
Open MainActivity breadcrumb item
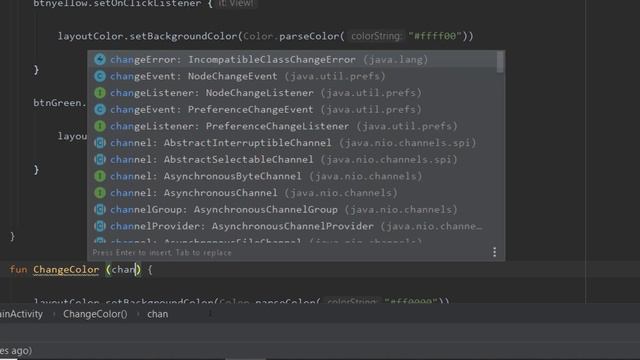click(x=21, y=314)
